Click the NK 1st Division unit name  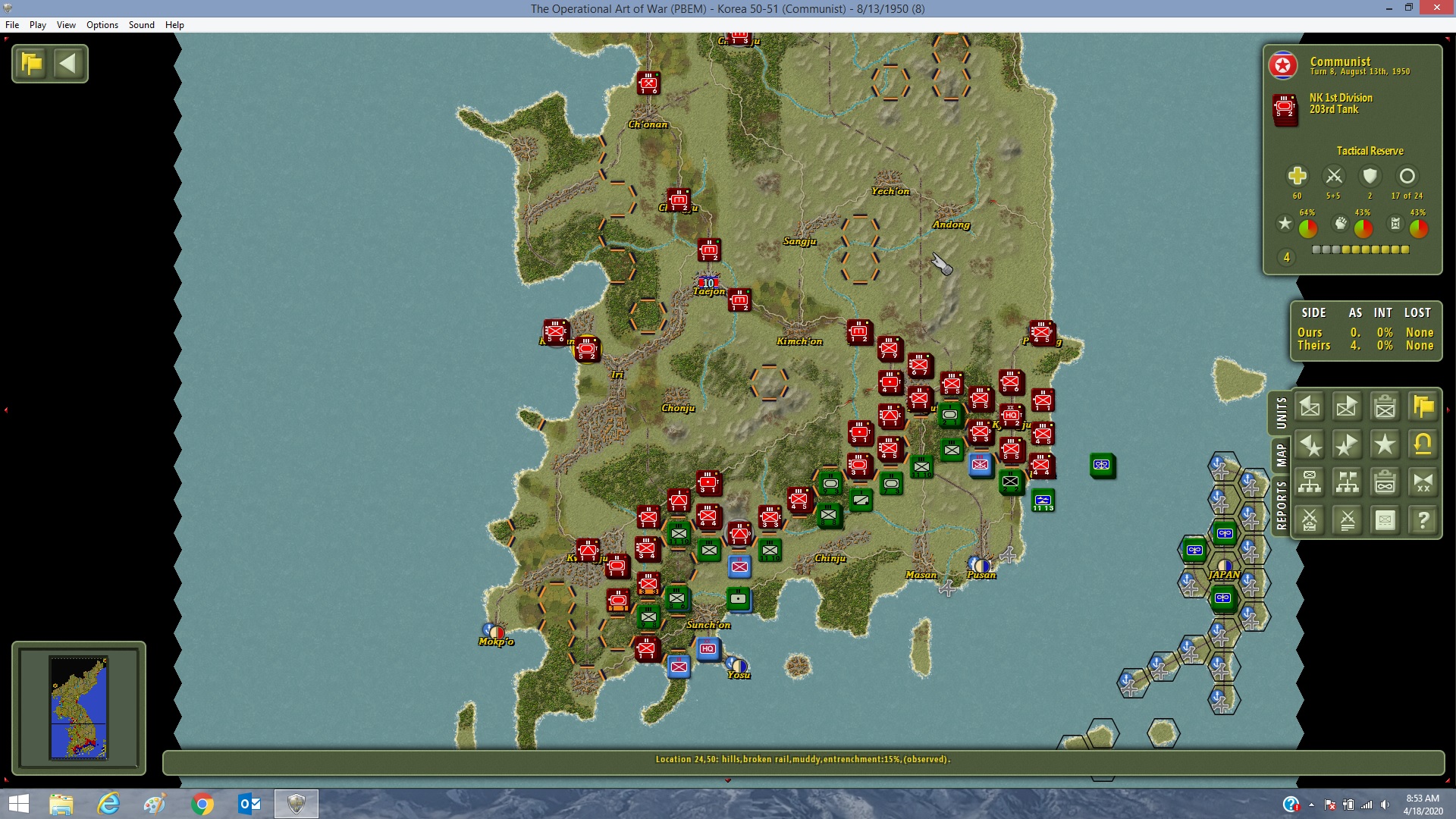coord(1341,98)
